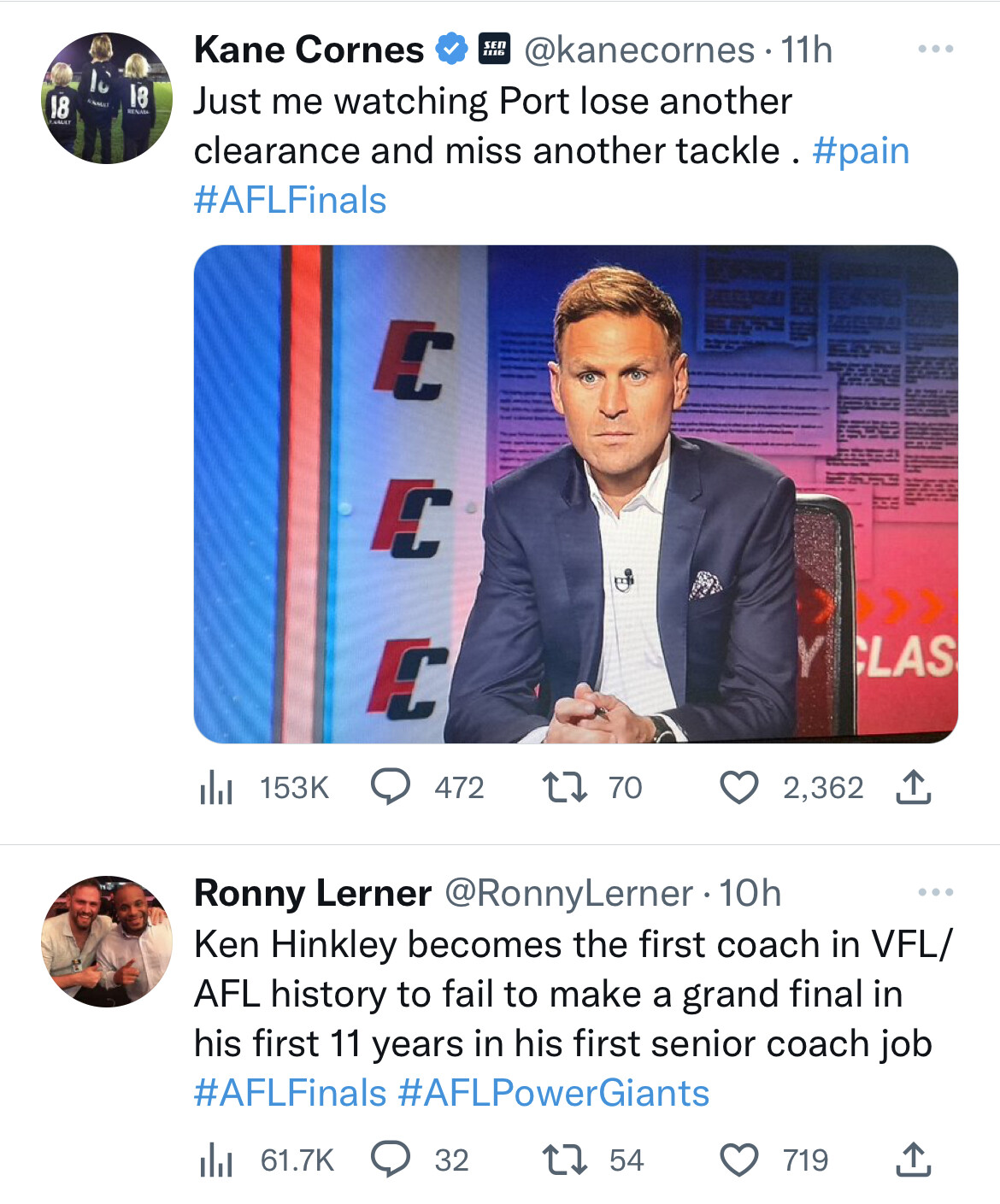The width and height of the screenshot is (1000, 1204).
Task: Reply to Ronny Lerner's tweet
Action: pyautogui.click(x=391, y=1160)
